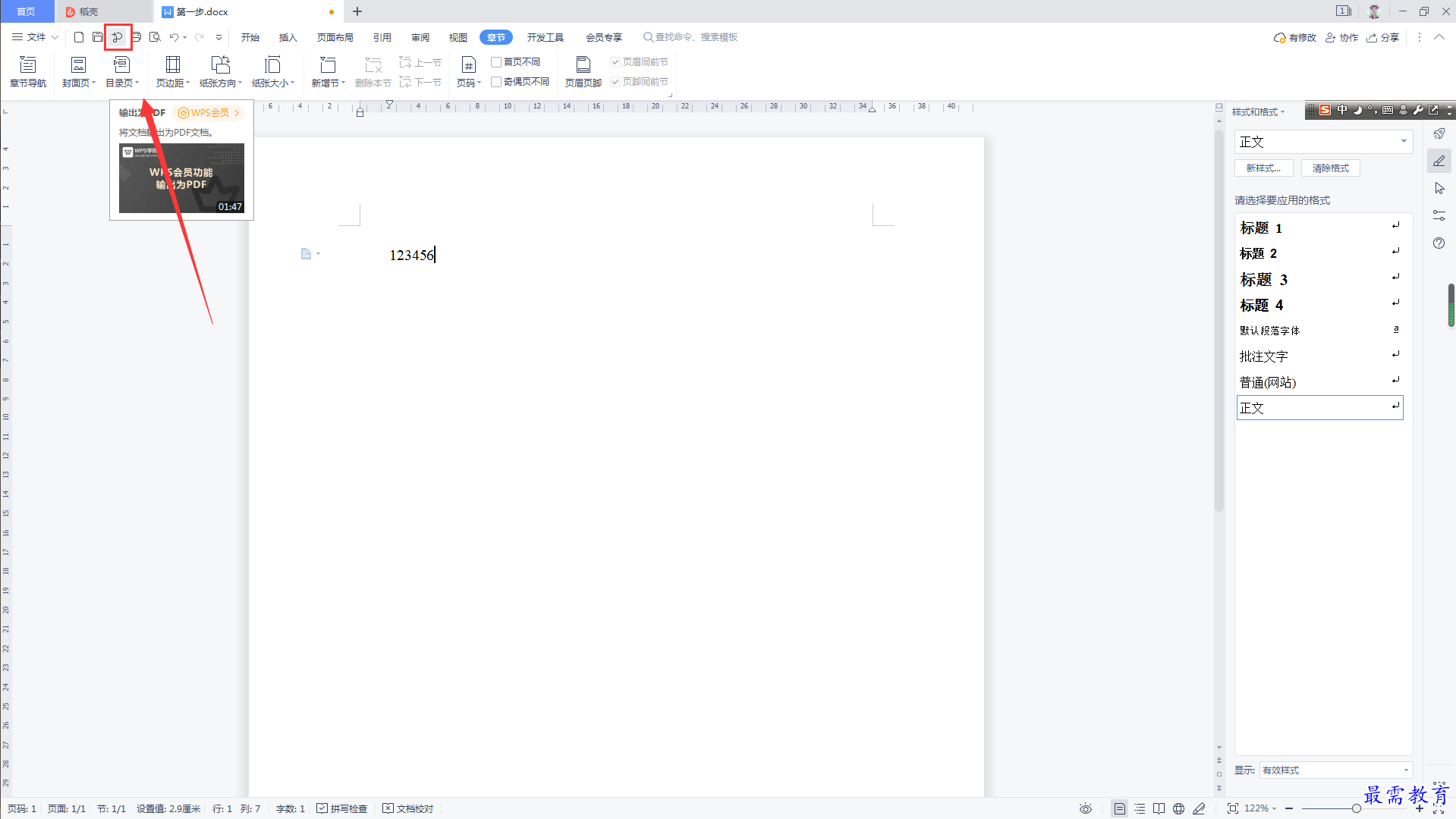
Task: Click the 查找命令 search field
Action: (x=691, y=37)
